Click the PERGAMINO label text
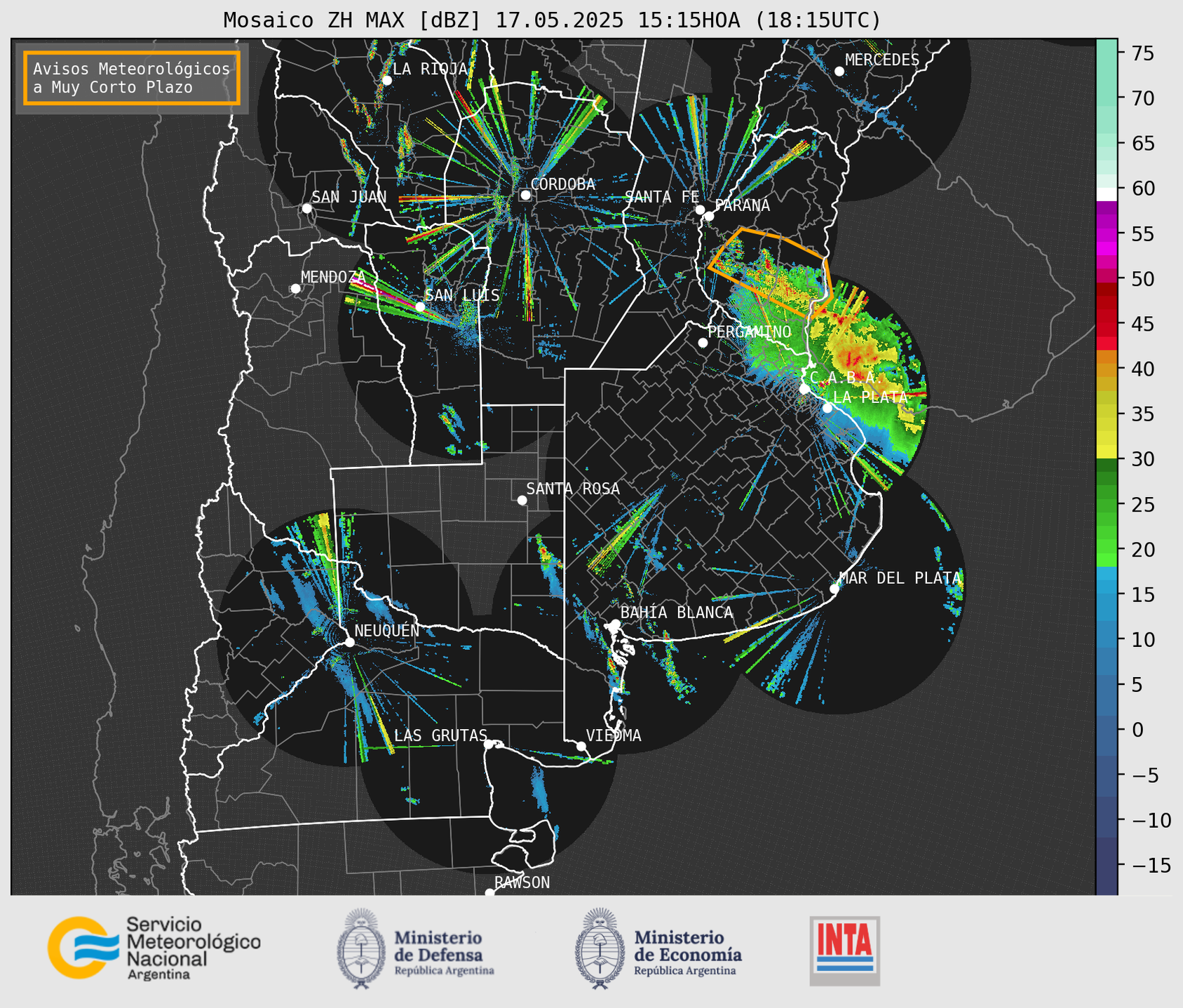The width and height of the screenshot is (1183, 1008). (x=750, y=332)
